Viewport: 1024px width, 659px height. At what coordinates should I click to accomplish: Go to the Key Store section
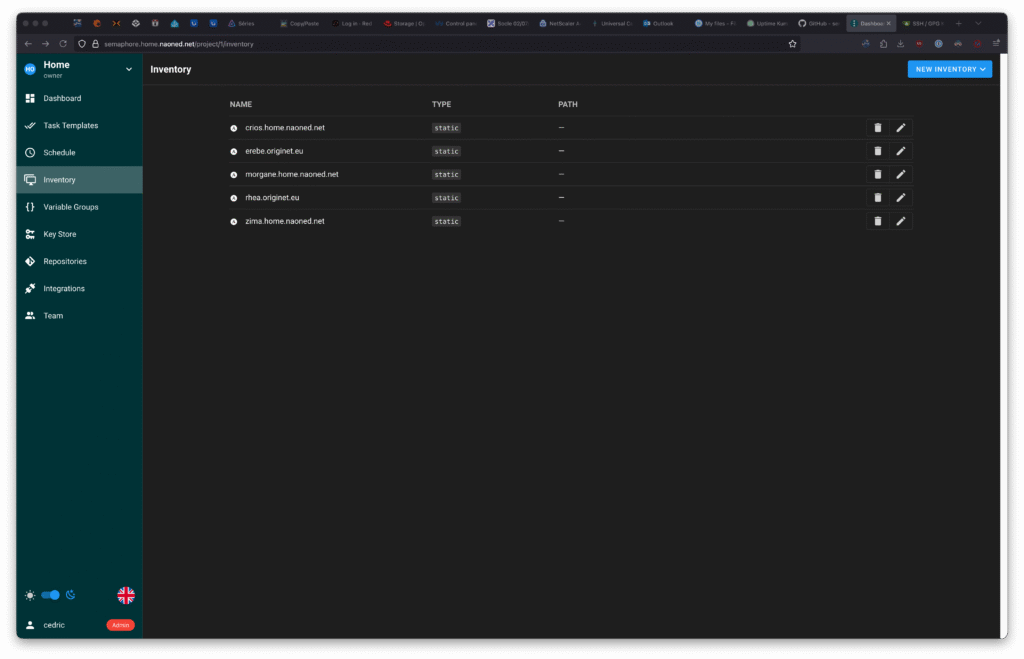pos(60,234)
